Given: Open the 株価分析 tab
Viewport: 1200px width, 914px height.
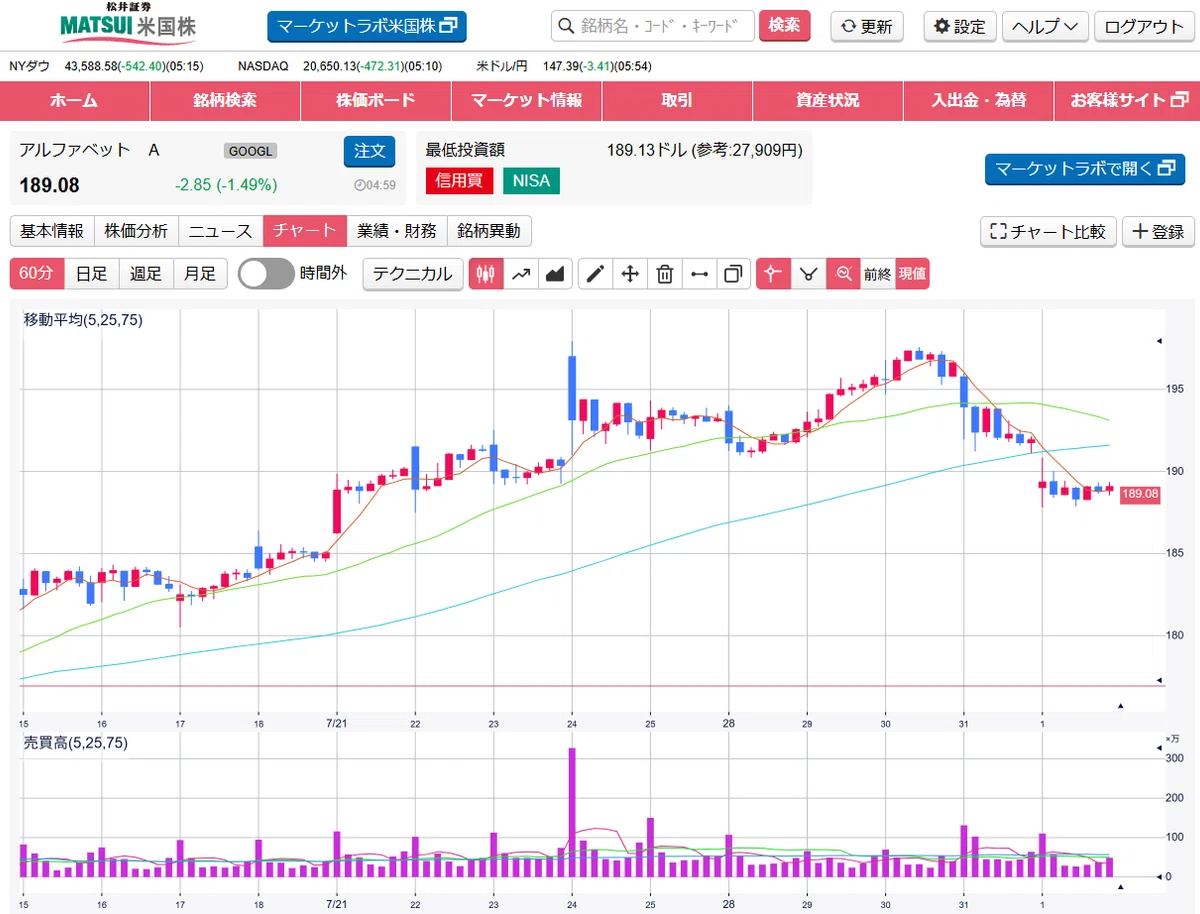Looking at the screenshot, I should click(x=137, y=231).
